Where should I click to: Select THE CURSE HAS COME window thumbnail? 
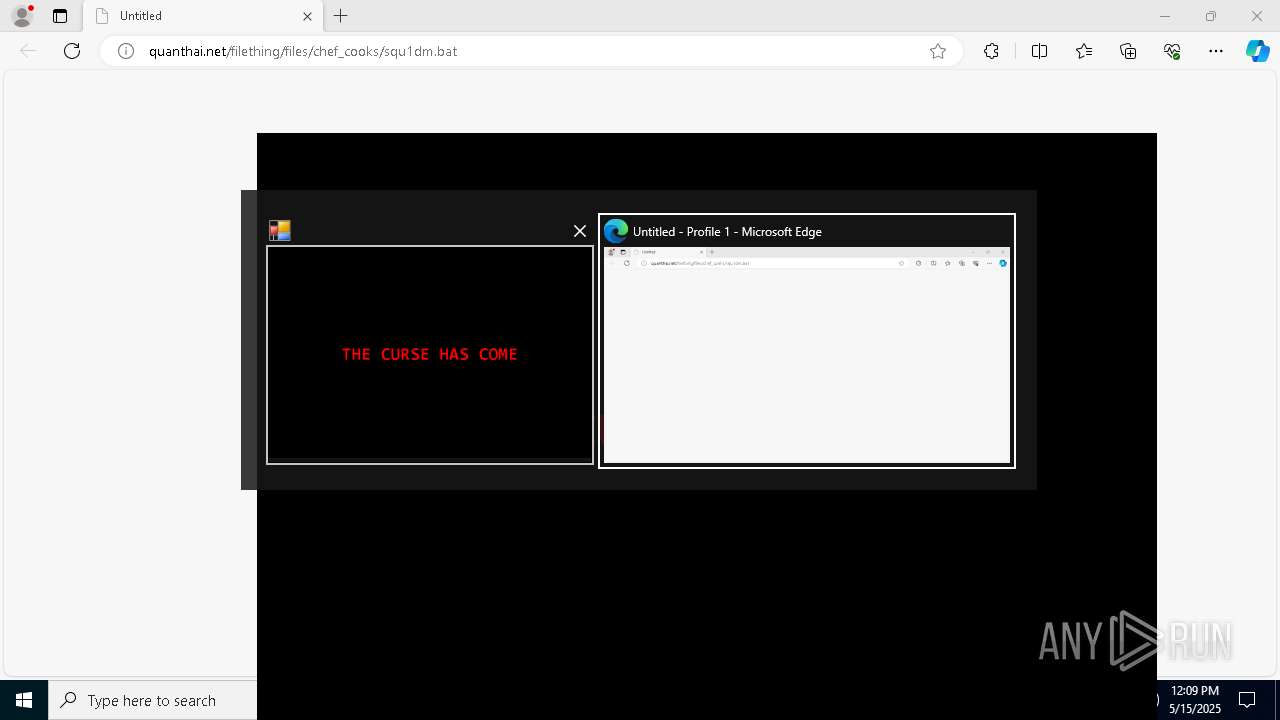click(x=430, y=355)
